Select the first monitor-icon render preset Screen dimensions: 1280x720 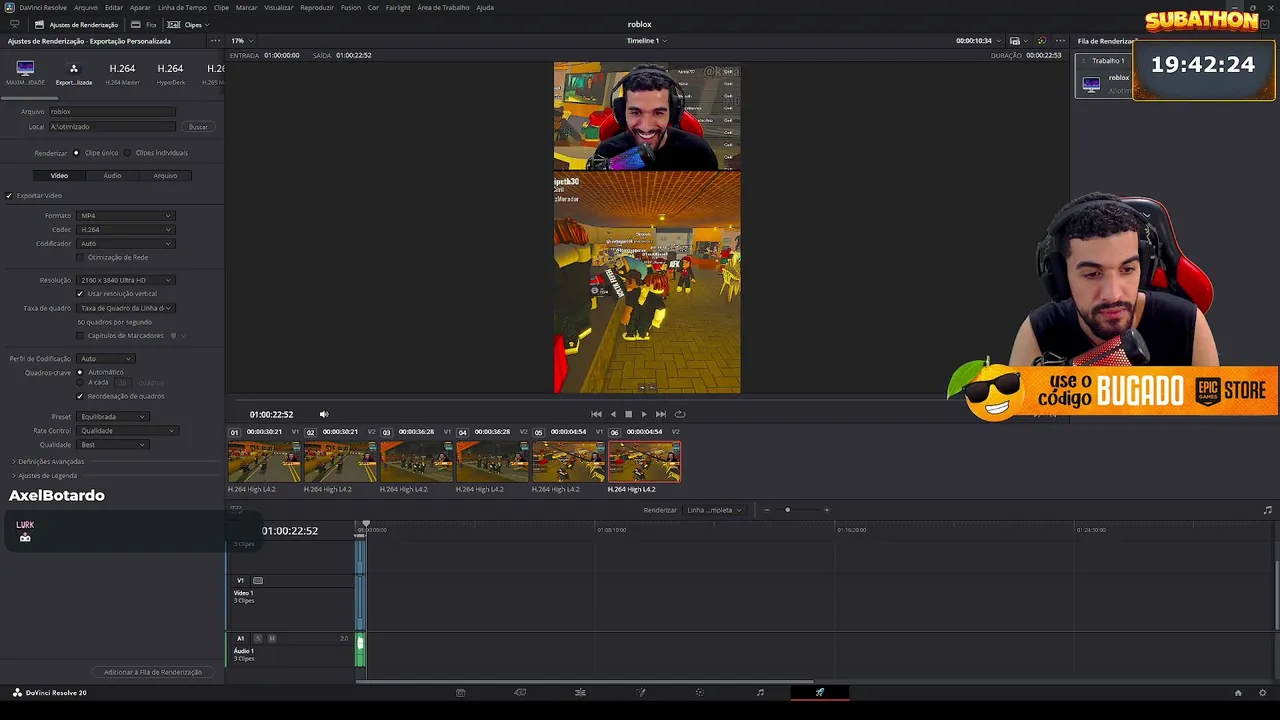[25, 69]
